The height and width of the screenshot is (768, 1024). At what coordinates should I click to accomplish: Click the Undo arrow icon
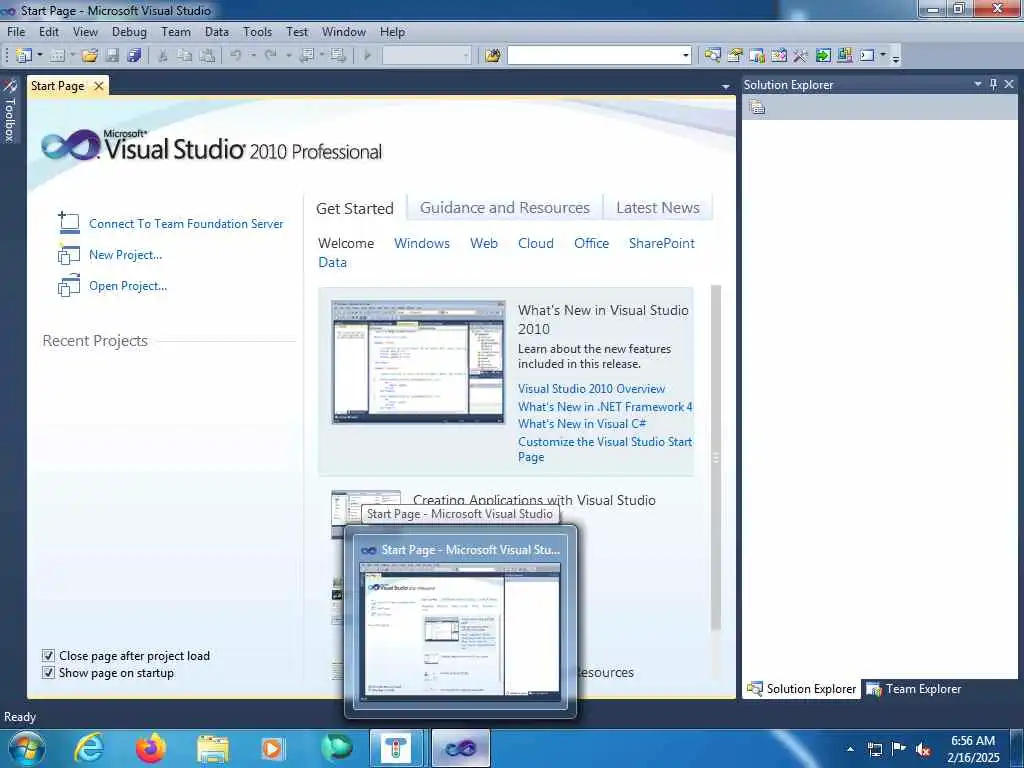[236, 56]
